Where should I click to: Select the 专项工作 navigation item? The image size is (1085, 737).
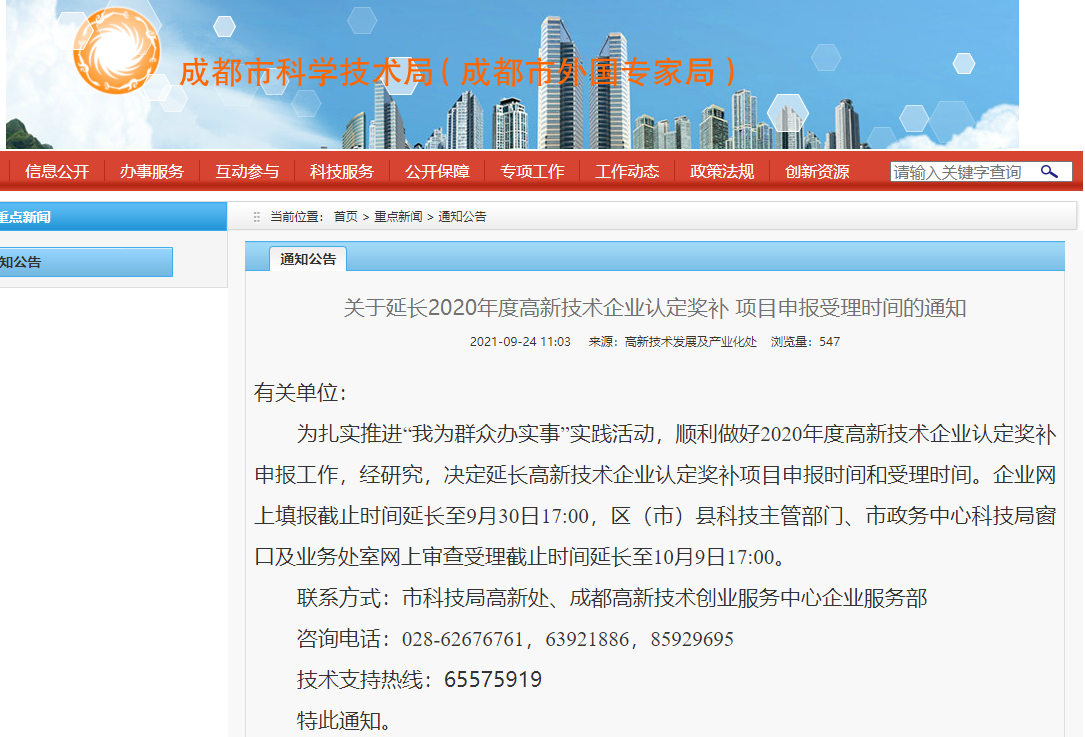(532, 172)
